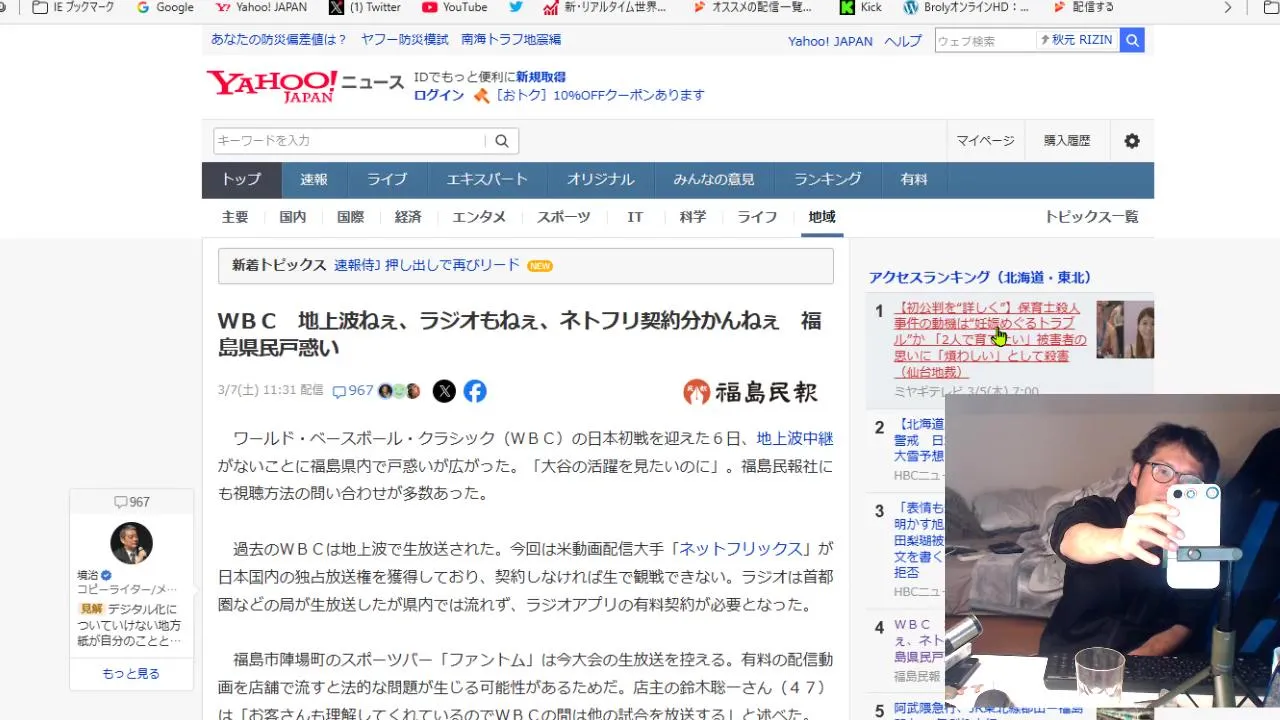Open the BrolyオンラインHD bookmark
The height and width of the screenshot is (720, 1280).
coord(966,7)
